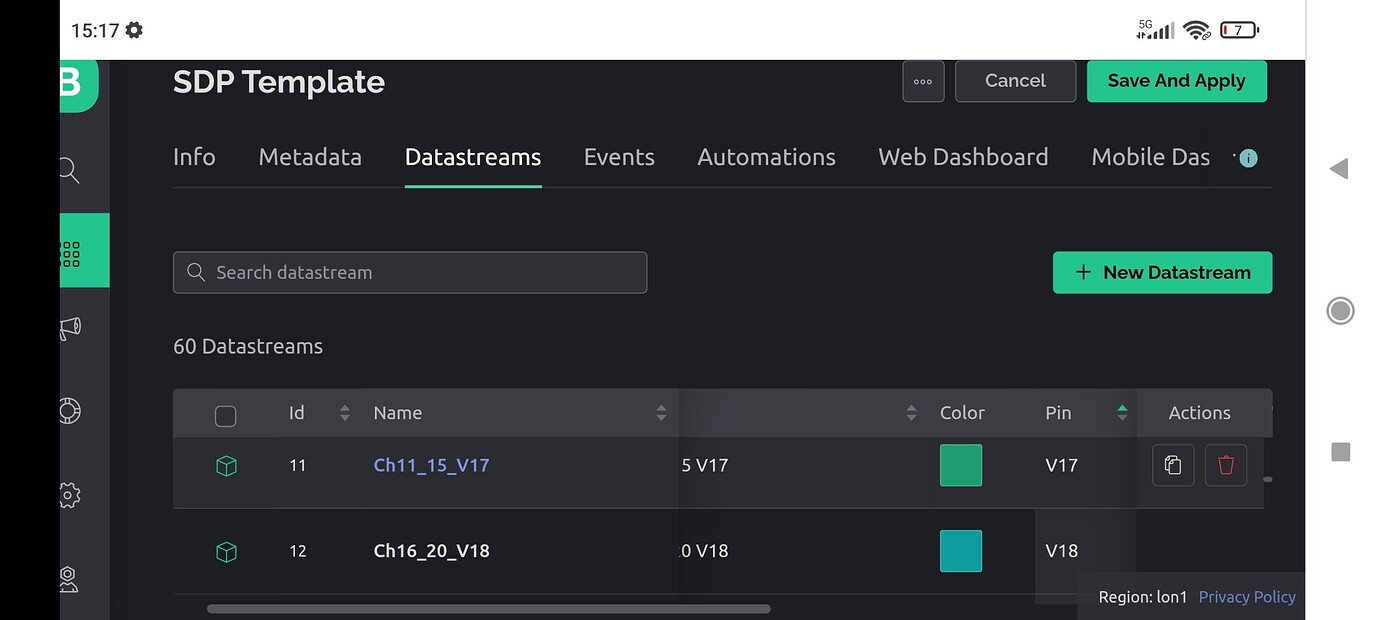The image size is (1380, 620).
Task: Open the settings gear icon in the sidebar
Action: (x=68, y=494)
